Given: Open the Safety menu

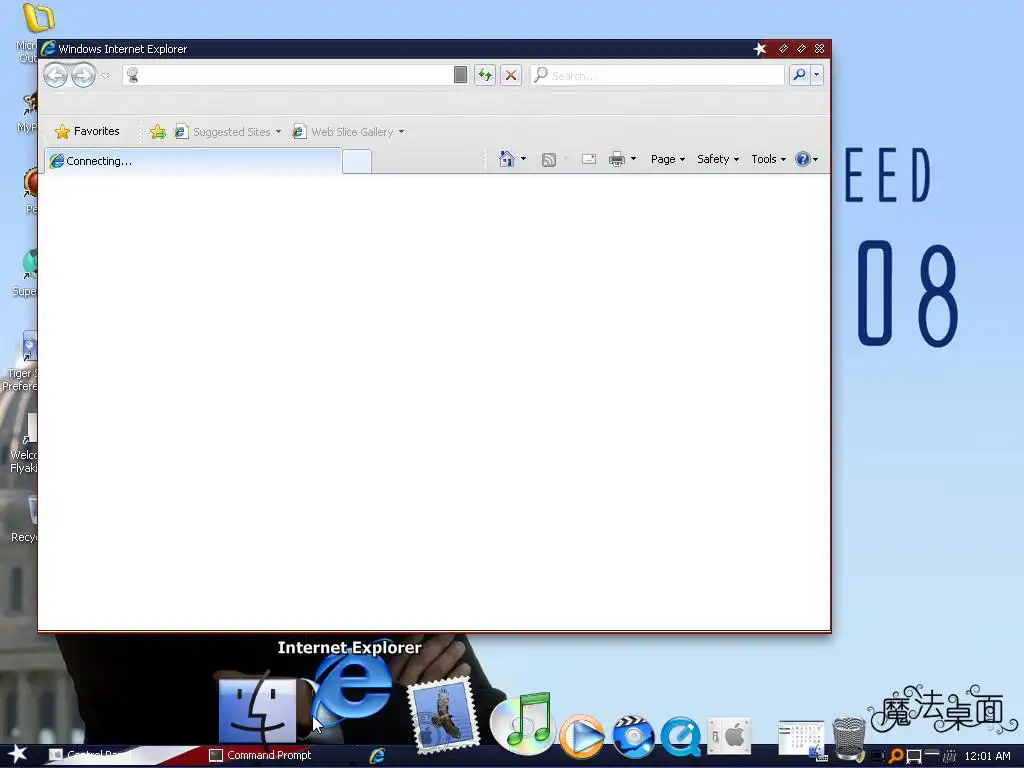Looking at the screenshot, I should click(x=717, y=159).
